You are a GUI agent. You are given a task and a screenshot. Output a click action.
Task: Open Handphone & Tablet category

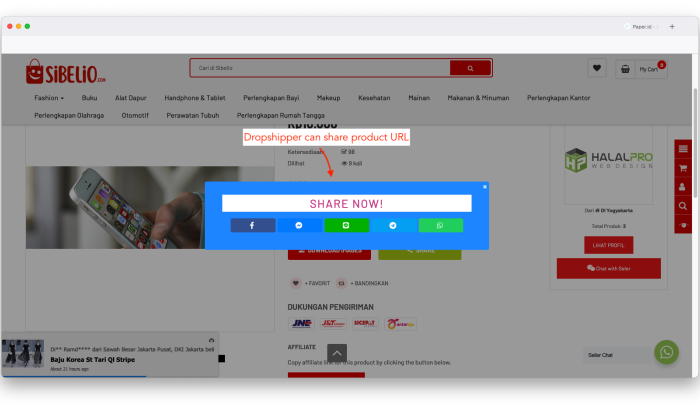[x=195, y=98]
